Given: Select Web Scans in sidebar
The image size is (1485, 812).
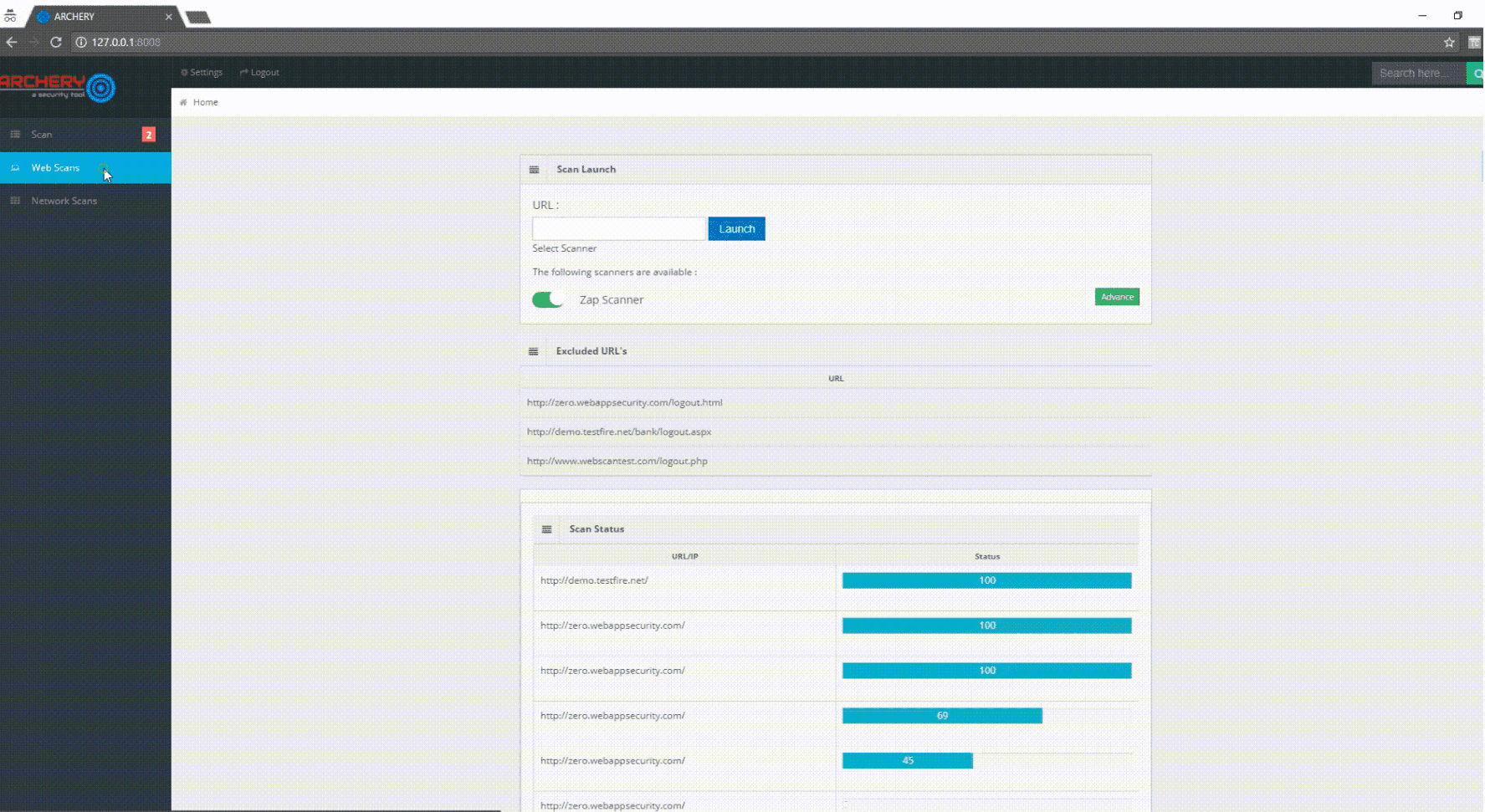Looking at the screenshot, I should (x=85, y=167).
